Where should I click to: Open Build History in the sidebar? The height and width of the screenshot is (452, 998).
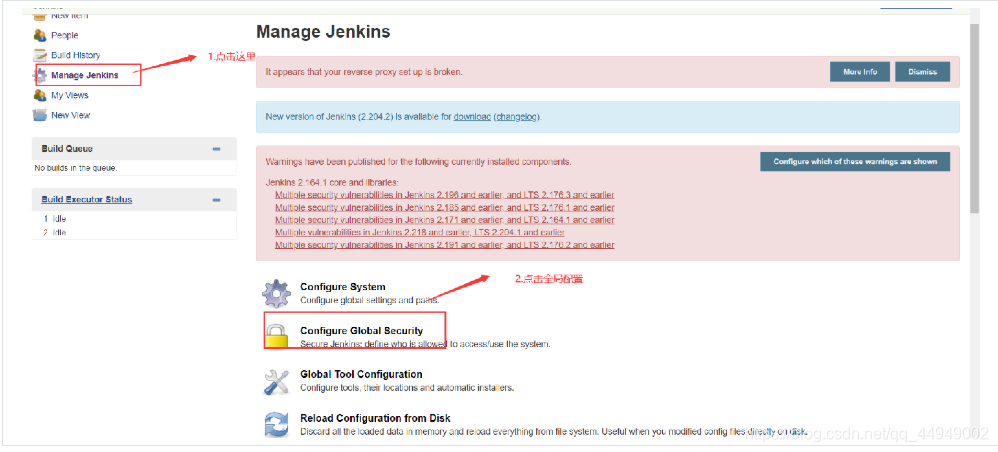[x=76, y=55]
